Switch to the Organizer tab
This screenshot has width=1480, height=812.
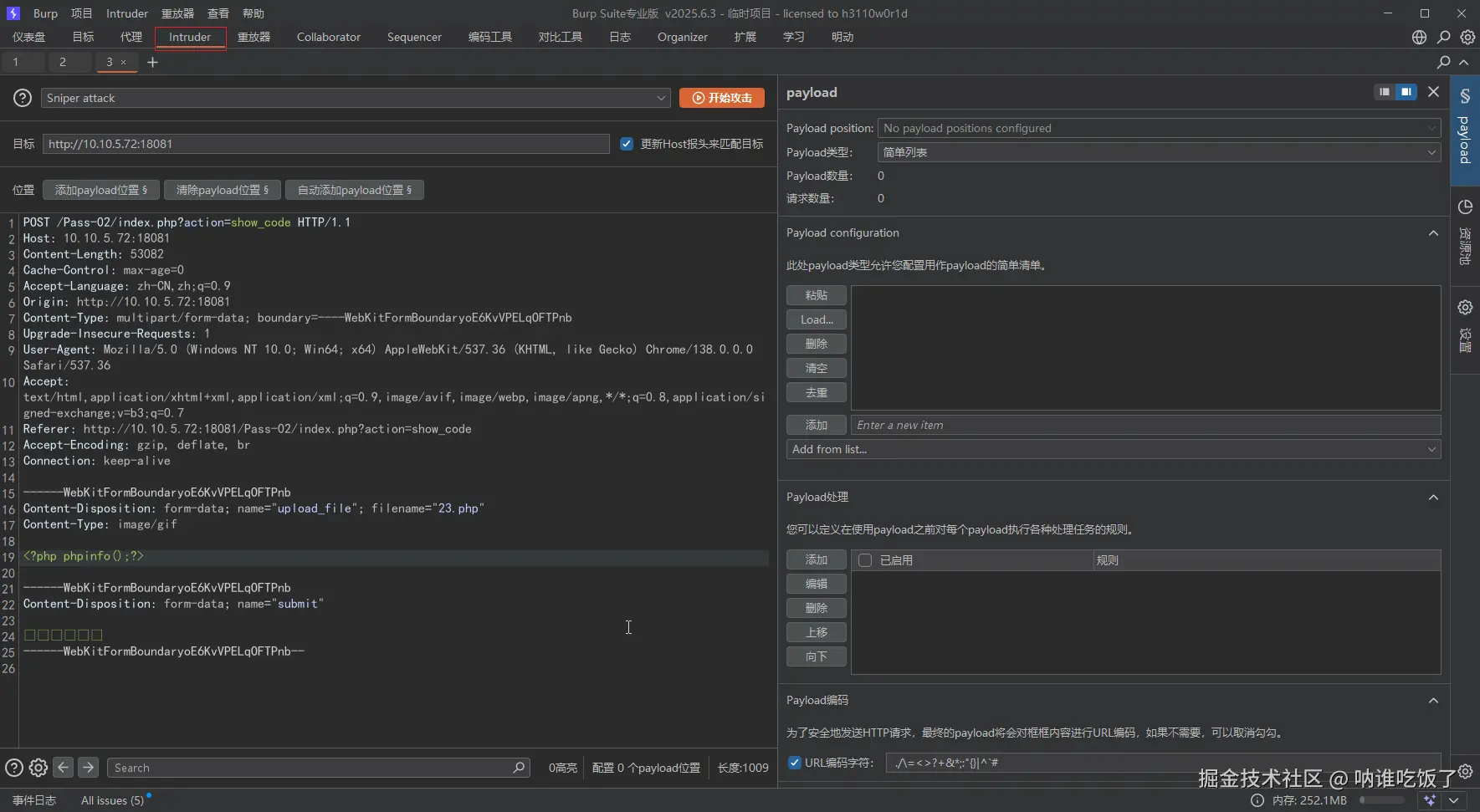pyautogui.click(x=683, y=37)
